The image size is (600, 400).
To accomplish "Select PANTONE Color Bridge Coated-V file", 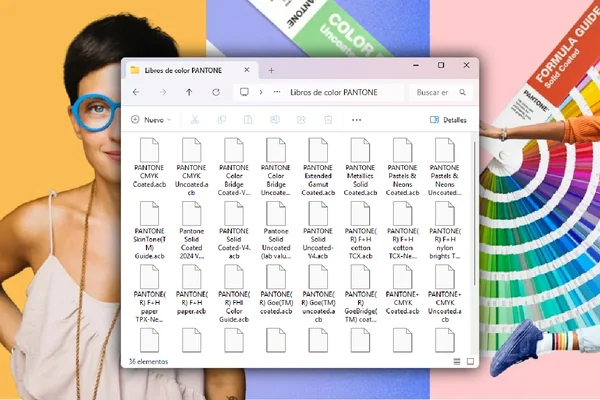I will click(234, 167).
